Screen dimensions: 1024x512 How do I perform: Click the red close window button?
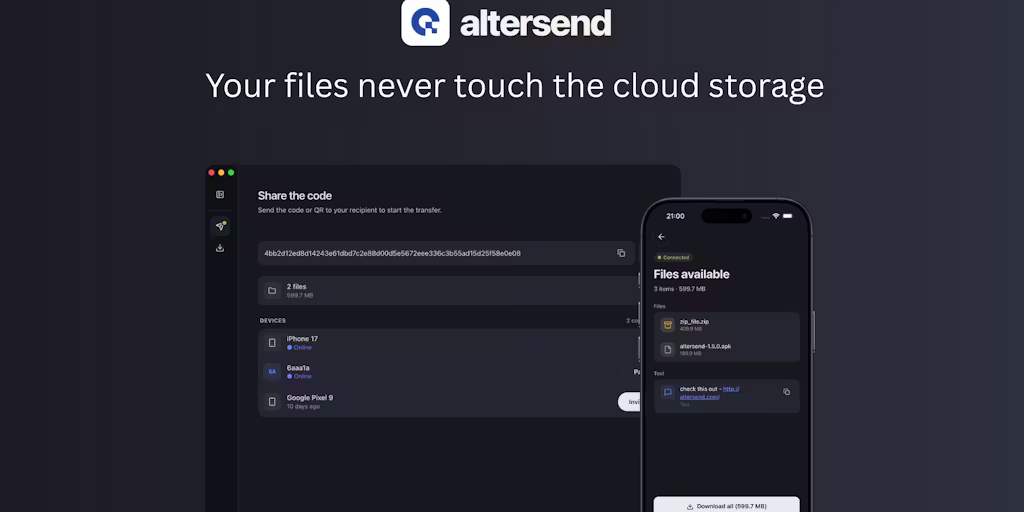click(x=211, y=172)
